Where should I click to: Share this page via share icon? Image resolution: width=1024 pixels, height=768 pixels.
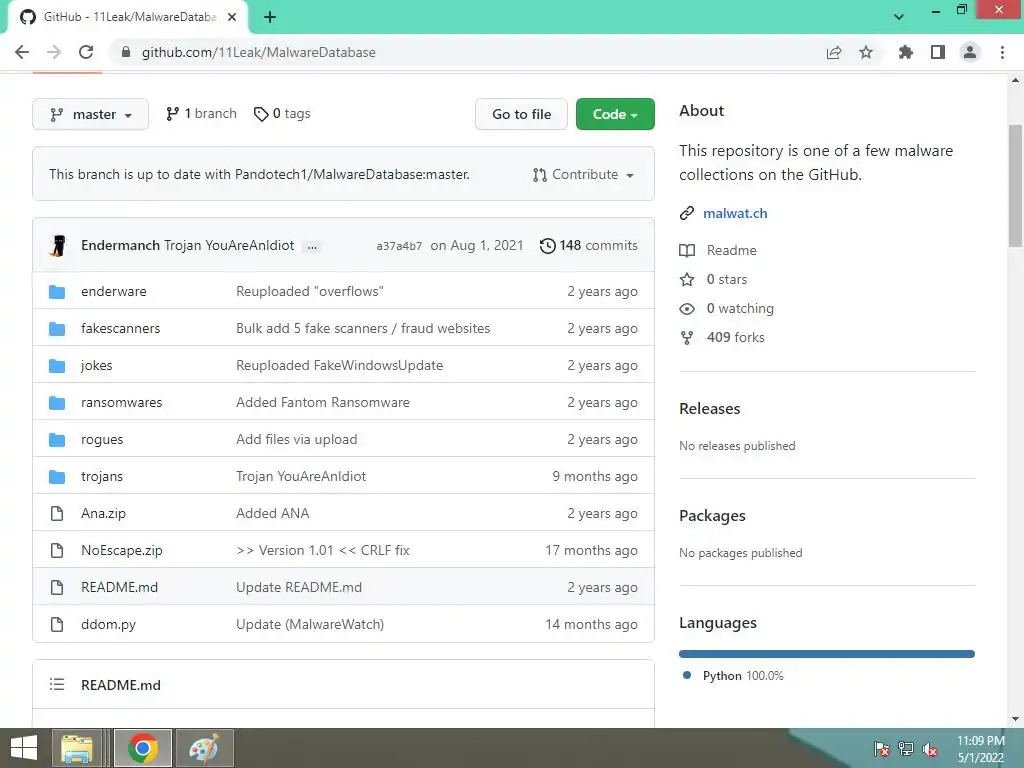(x=834, y=52)
